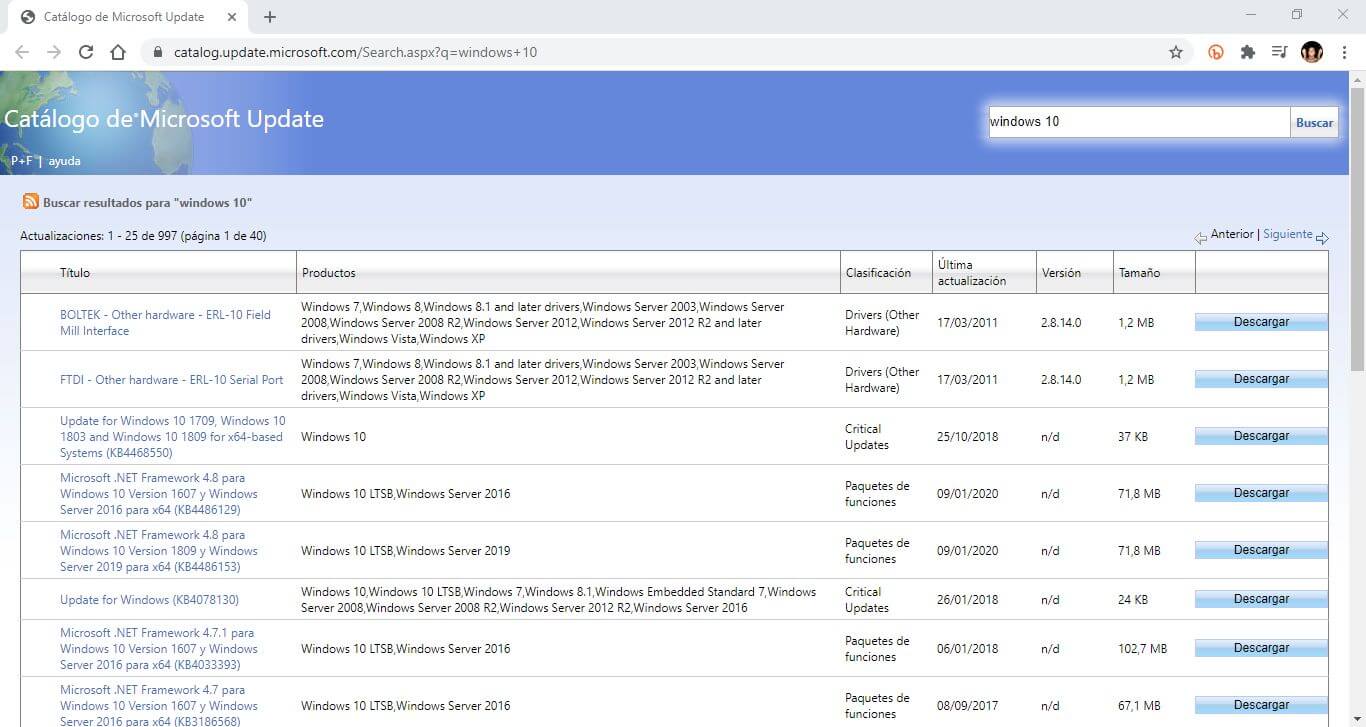1366x727 pixels.
Task: Click the size cell 102,7 MB
Action: [x=1142, y=649]
